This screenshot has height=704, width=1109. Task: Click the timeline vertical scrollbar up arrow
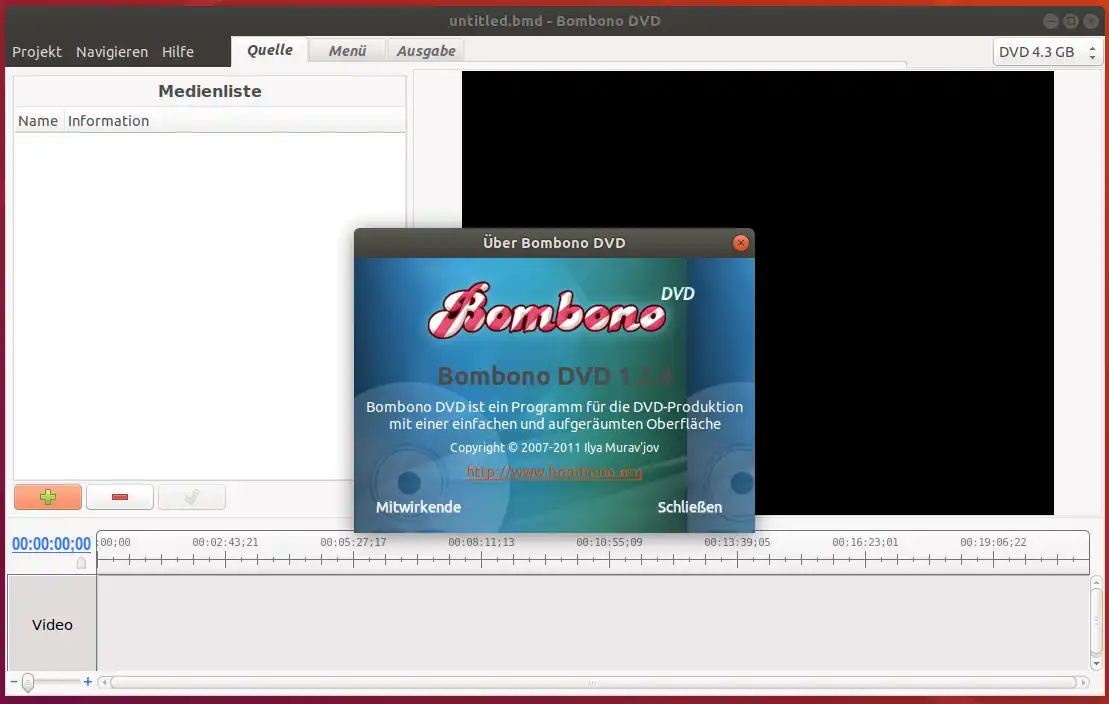1096,582
